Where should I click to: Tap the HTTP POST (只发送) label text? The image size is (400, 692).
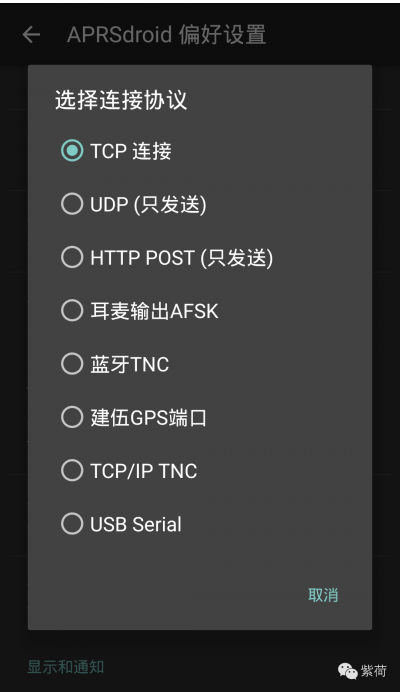point(181,258)
